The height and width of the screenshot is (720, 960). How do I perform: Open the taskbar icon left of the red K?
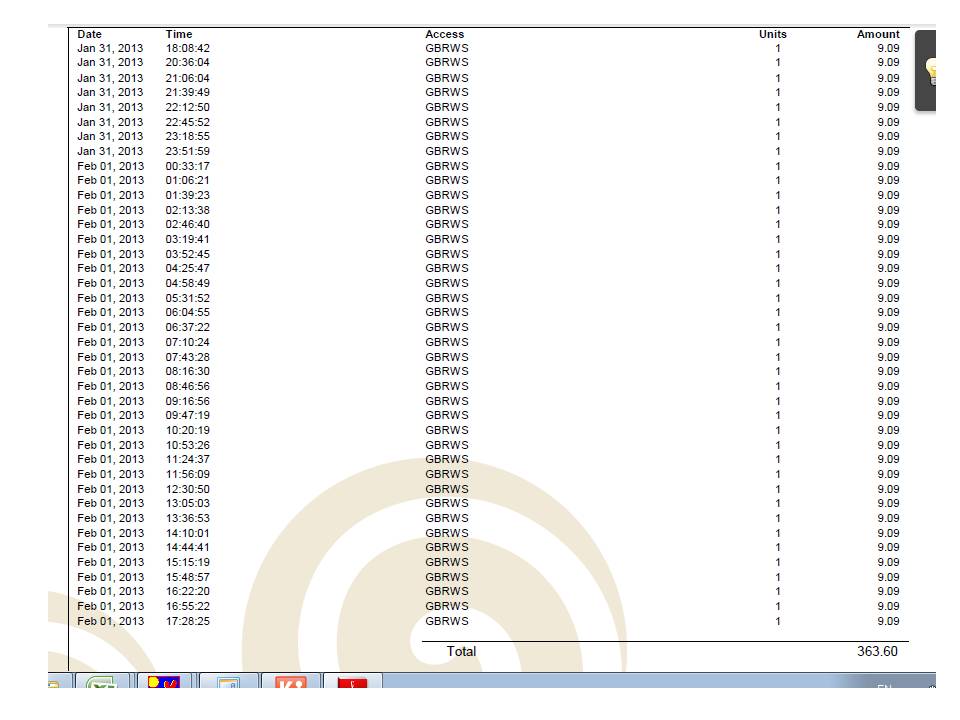tap(227, 683)
